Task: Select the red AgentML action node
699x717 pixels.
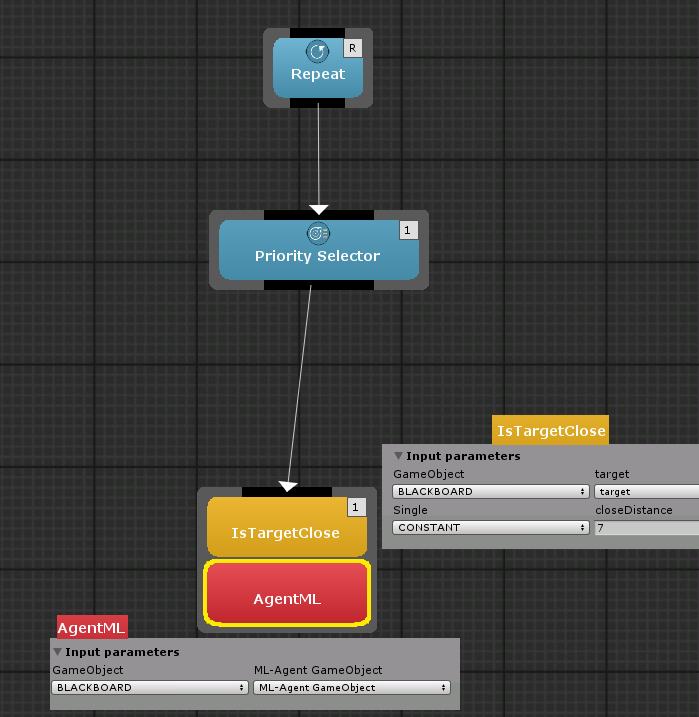Action: 287,593
